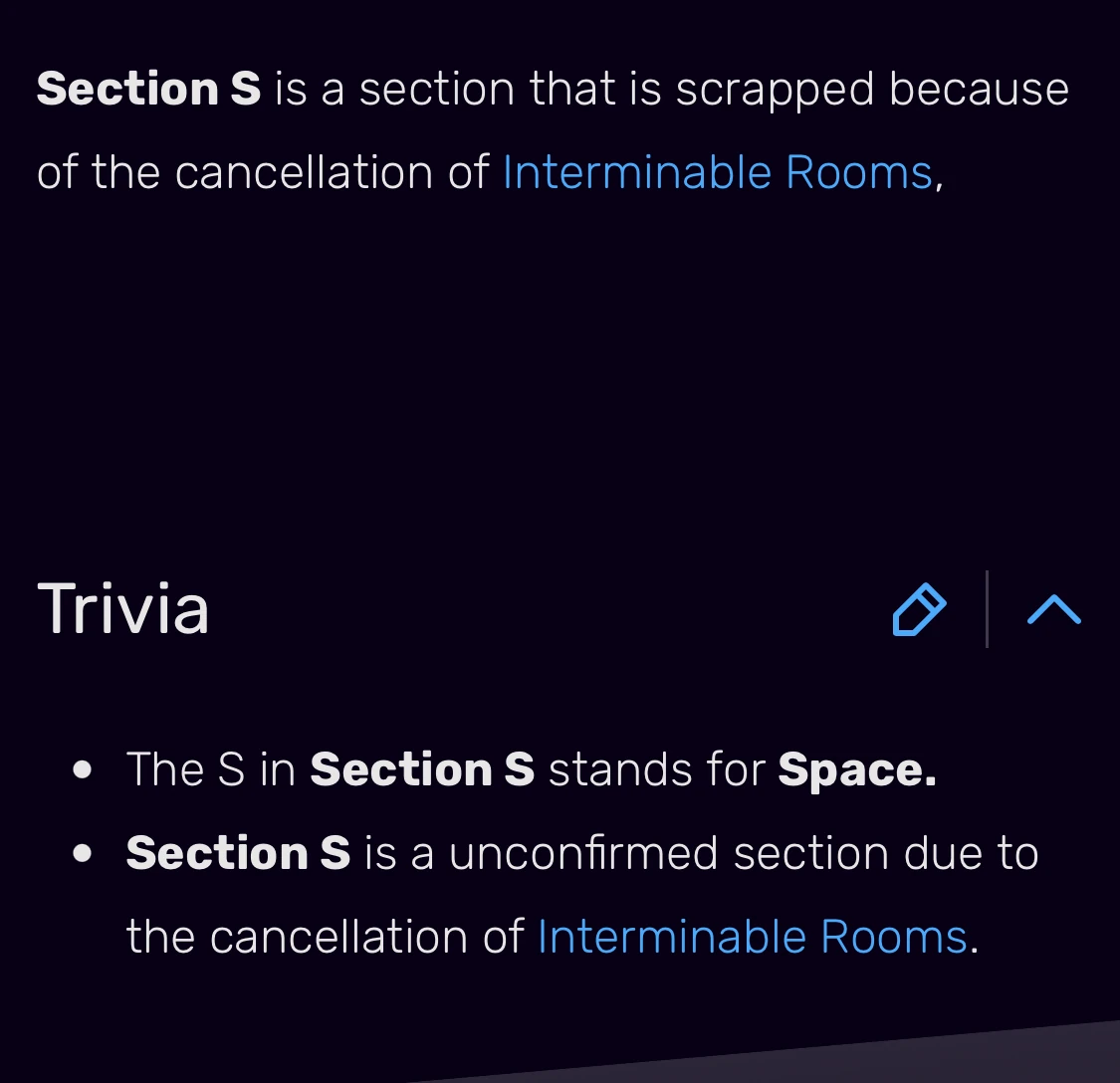Click bold Section S starting the intro
The width and height of the screenshot is (1120, 1083).
coord(148,89)
